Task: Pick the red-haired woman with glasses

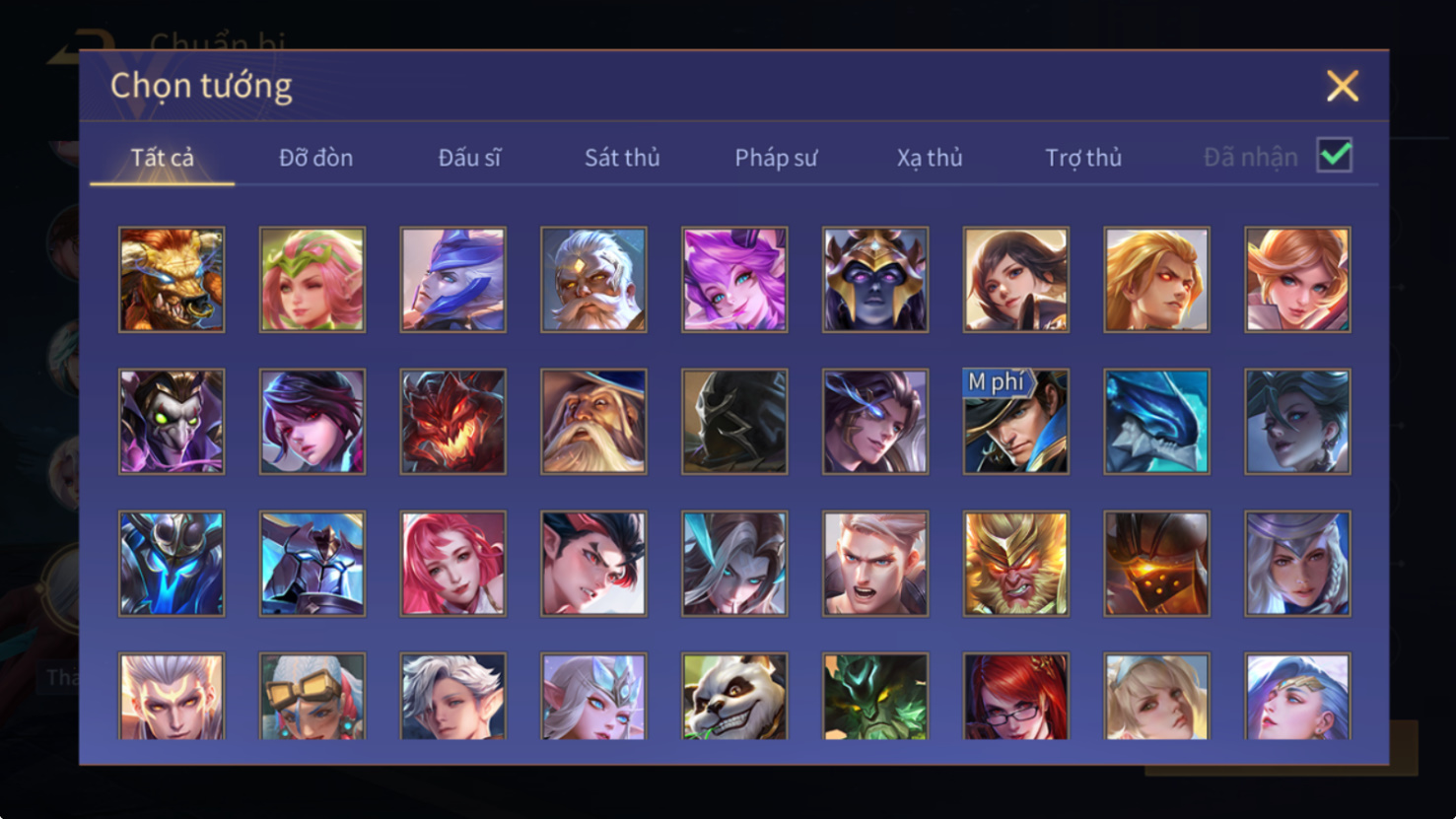Action: 1016,697
